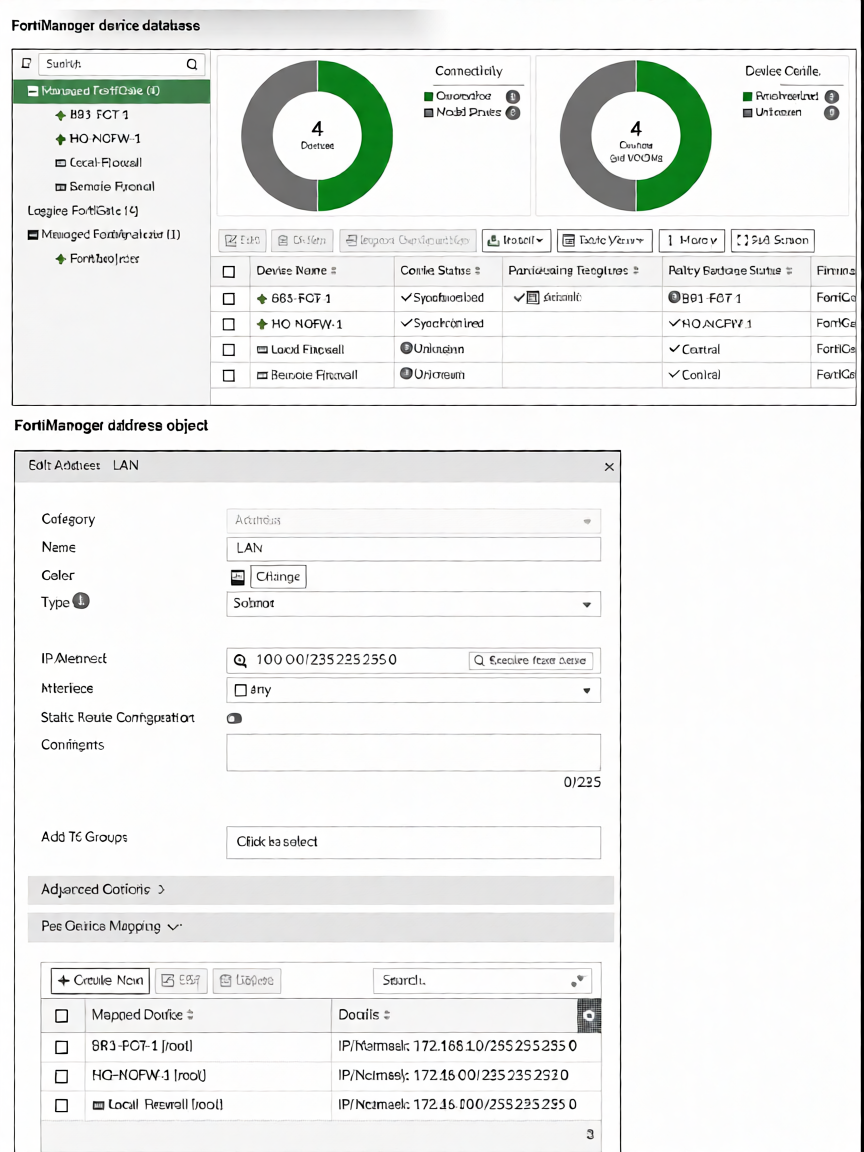864x1152 pixels.
Task: Tick checkbox for Local Firewall [root] mapping
Action: [x=62, y=1105]
